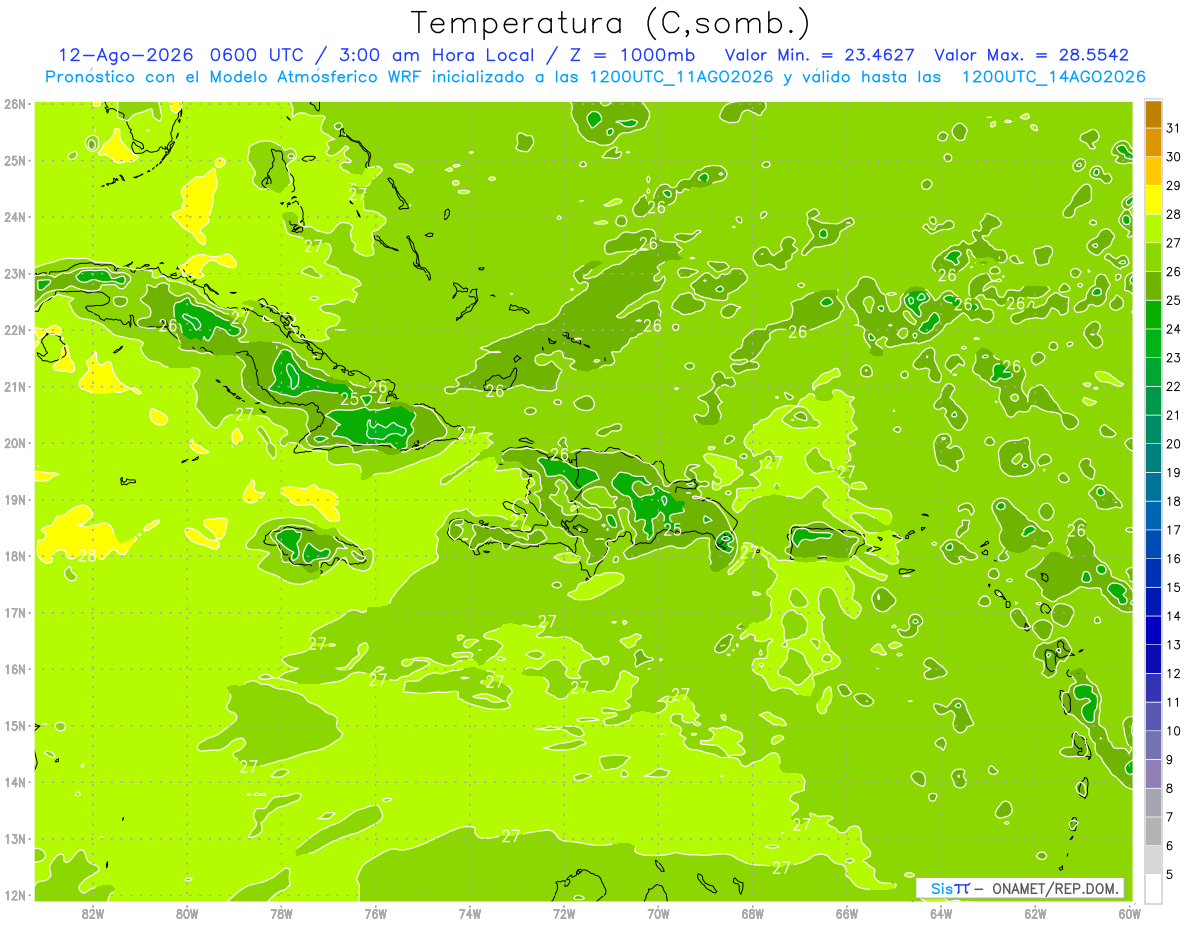
Task: Click the '26N' latitude axis label
Action: [x=14, y=104]
